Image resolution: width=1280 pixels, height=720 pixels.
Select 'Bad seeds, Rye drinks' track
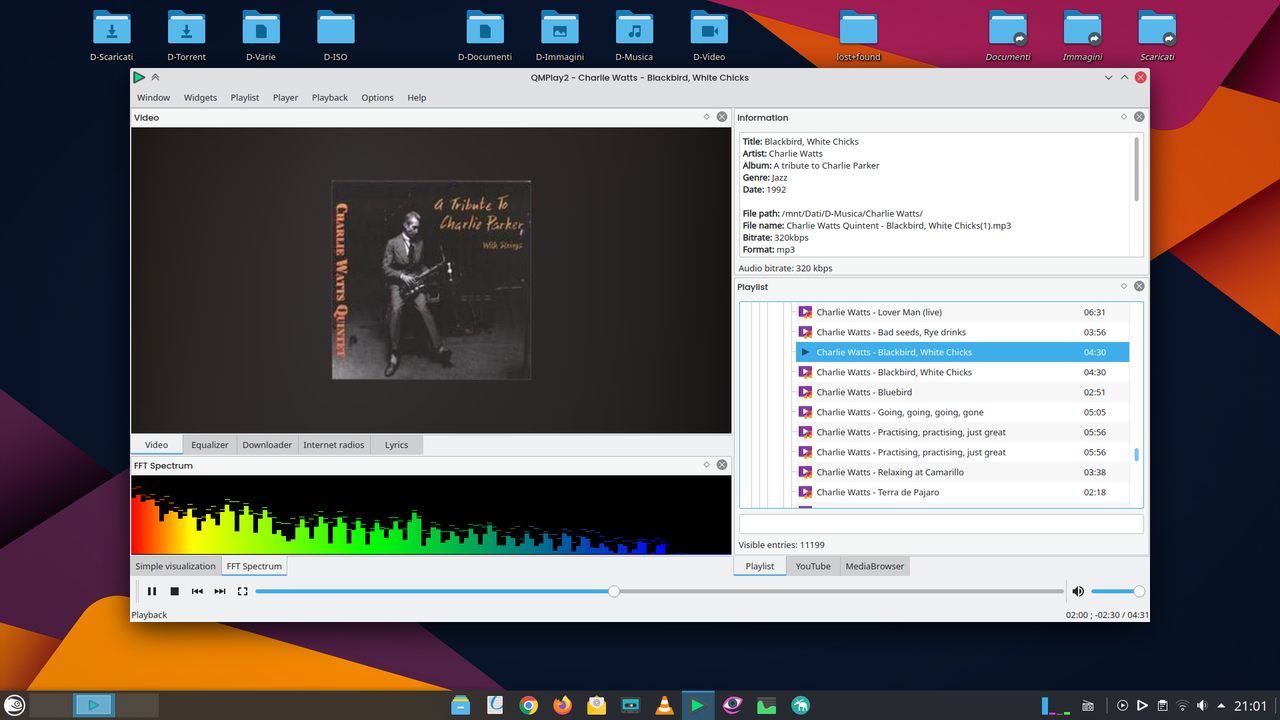[963, 332]
